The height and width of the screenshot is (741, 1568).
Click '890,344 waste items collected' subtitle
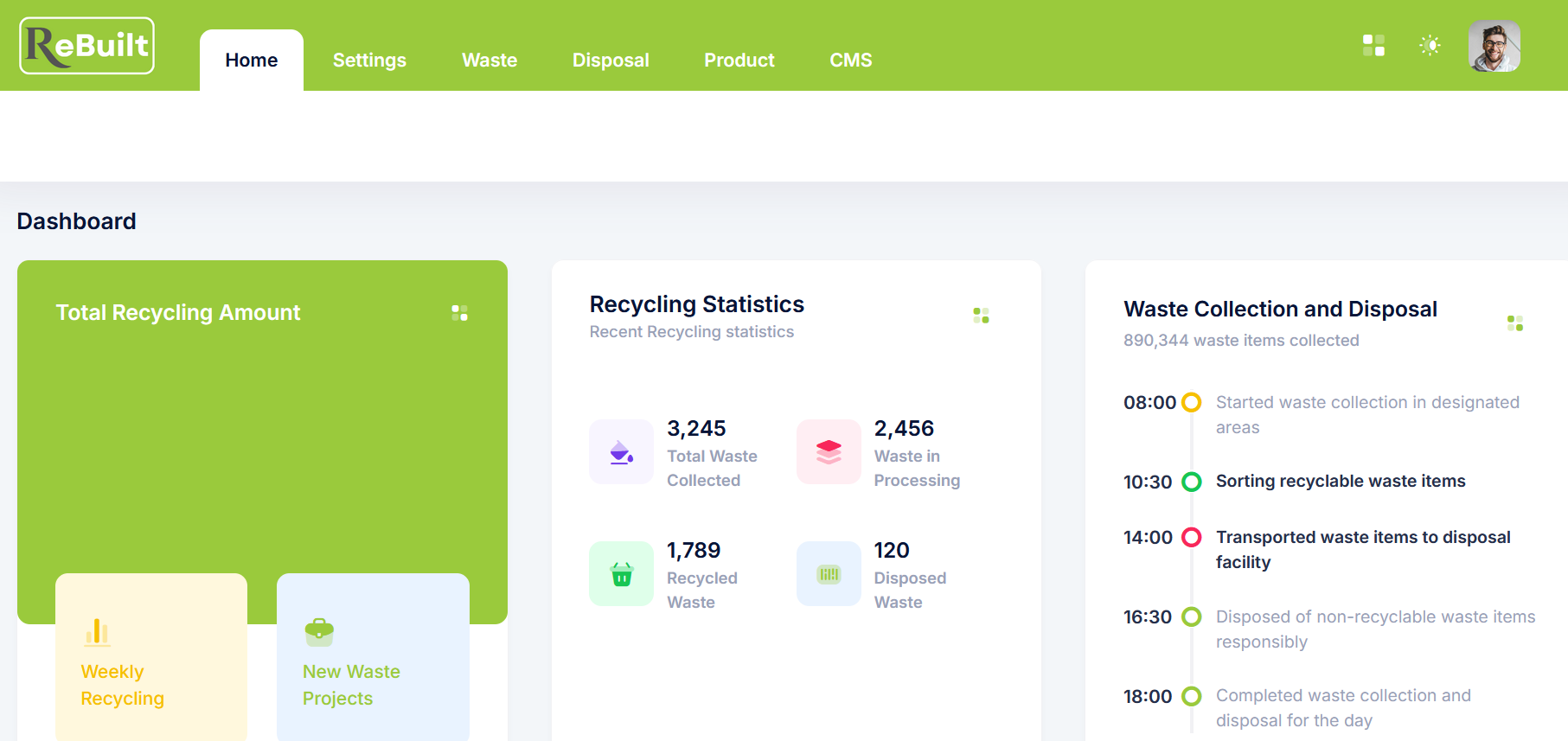point(1241,340)
